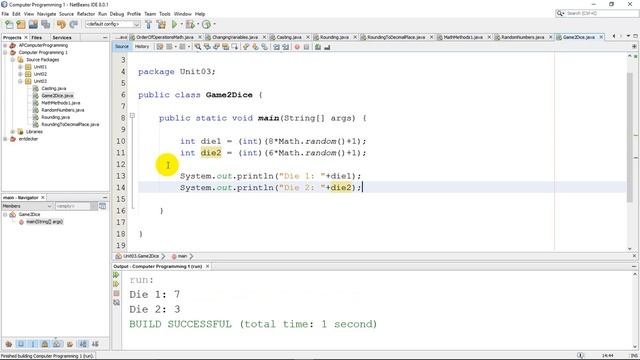Click the Settings icon below Output stop button

point(116,302)
